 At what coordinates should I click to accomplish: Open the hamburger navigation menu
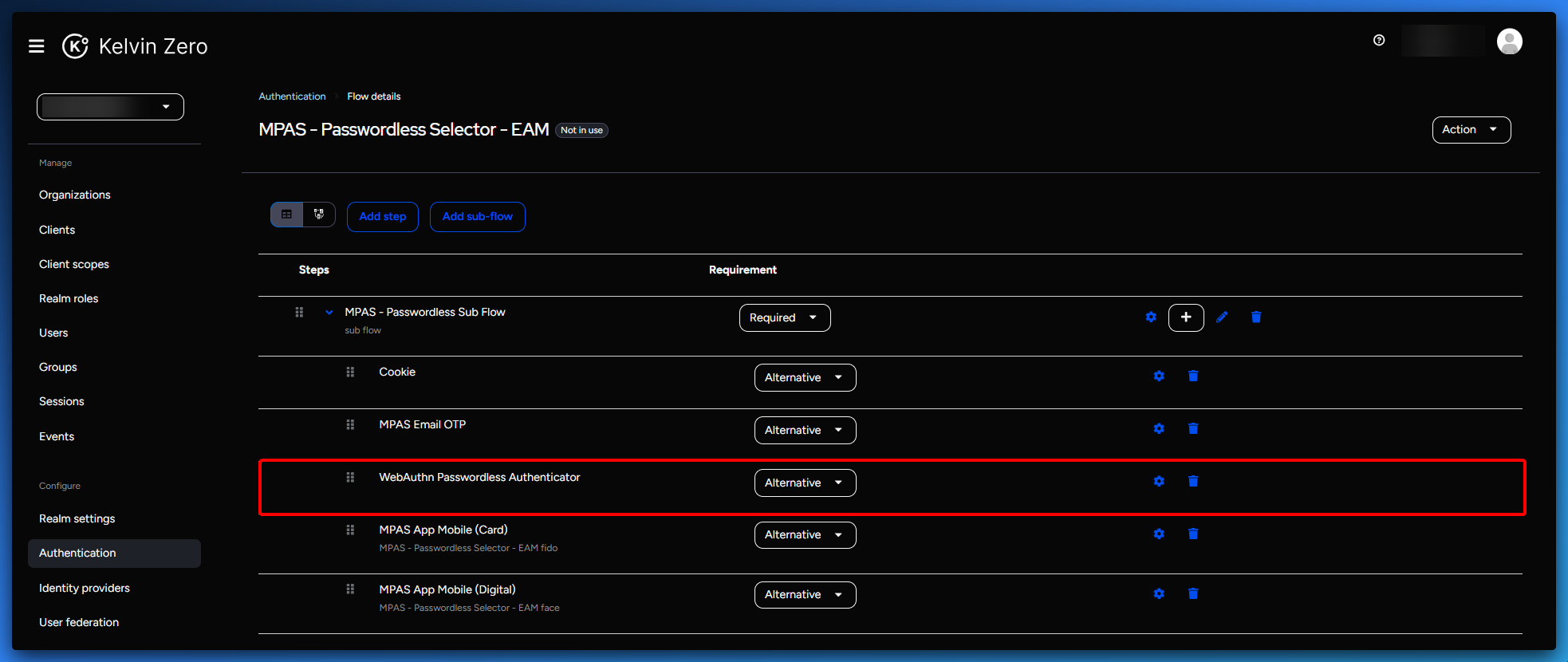[37, 46]
